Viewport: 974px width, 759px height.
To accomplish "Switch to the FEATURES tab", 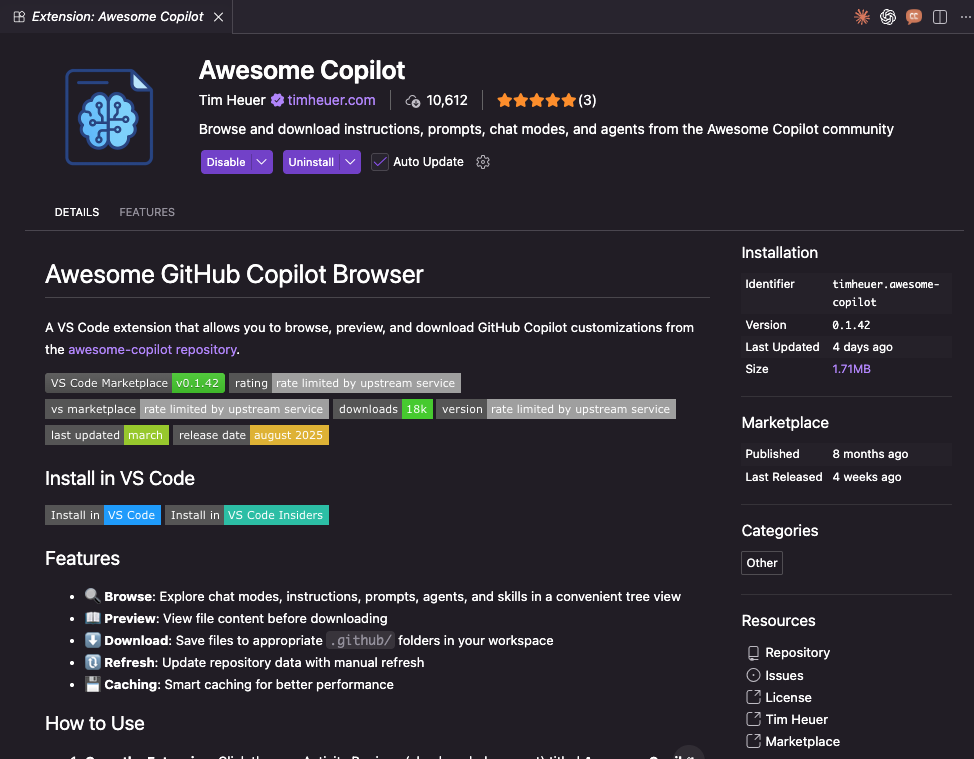I will (147, 212).
